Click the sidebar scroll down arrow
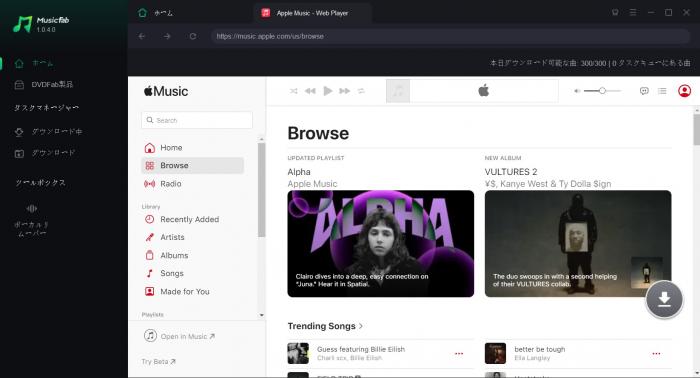700x378 pixels. coord(262,315)
